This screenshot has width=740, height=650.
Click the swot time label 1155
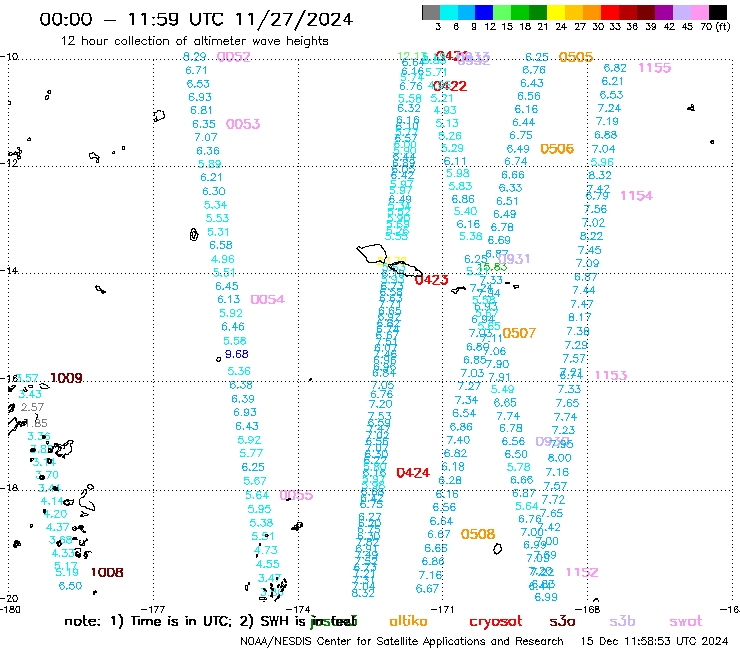(x=655, y=68)
